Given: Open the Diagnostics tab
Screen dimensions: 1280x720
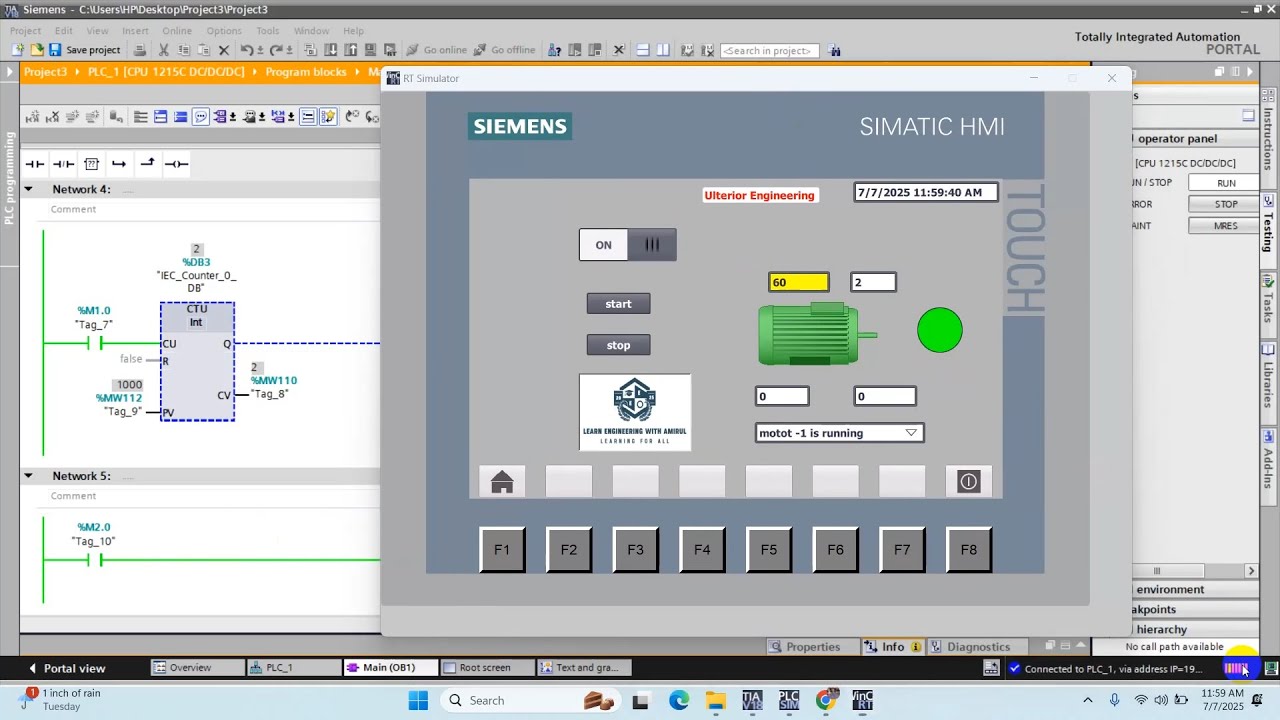Looking at the screenshot, I should [977, 647].
